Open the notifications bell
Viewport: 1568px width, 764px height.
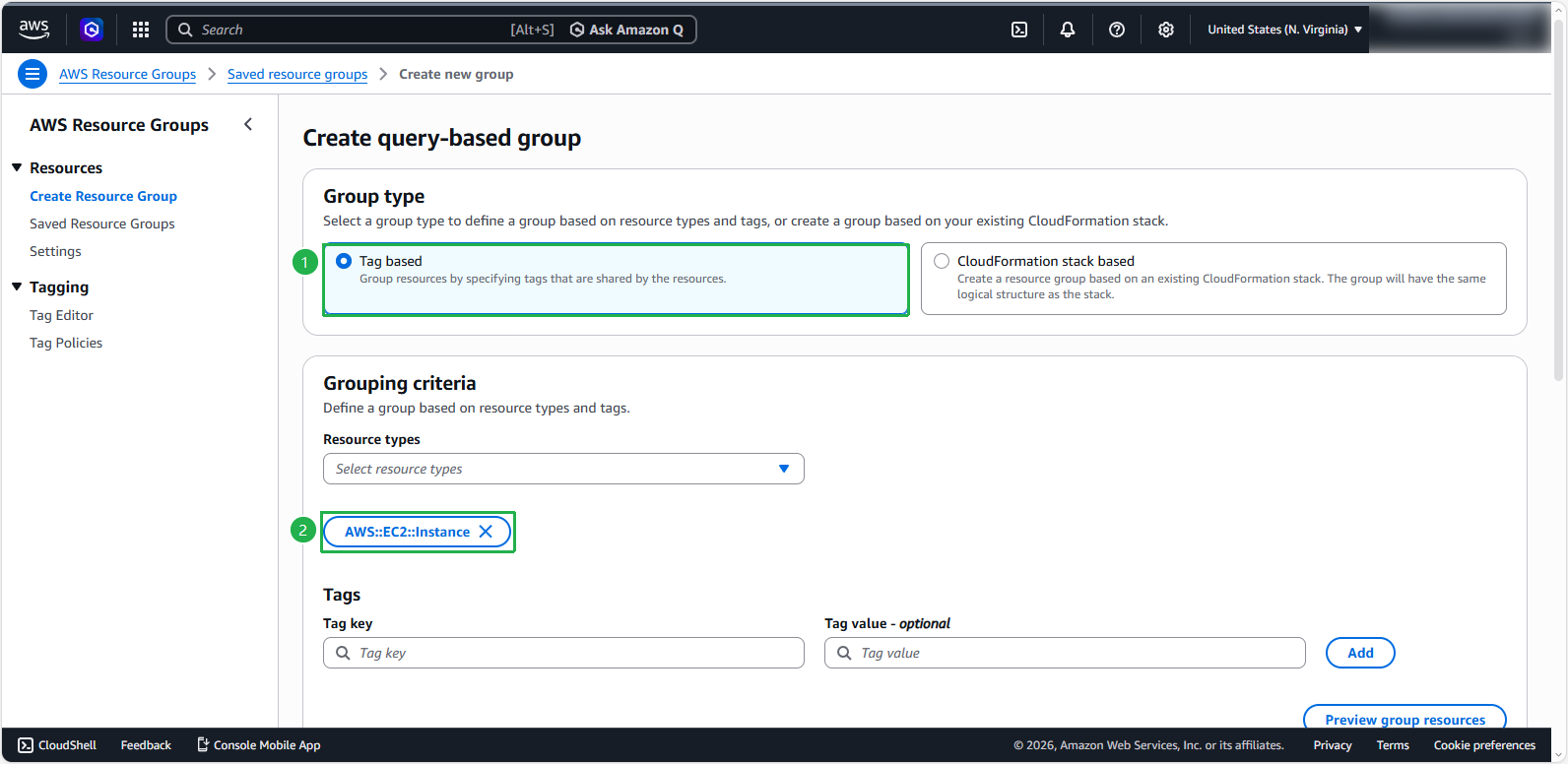point(1068,30)
